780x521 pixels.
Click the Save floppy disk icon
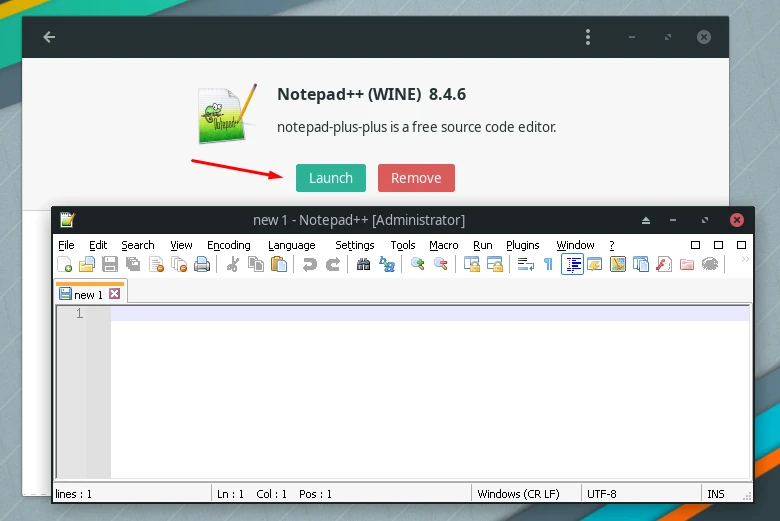(110, 264)
